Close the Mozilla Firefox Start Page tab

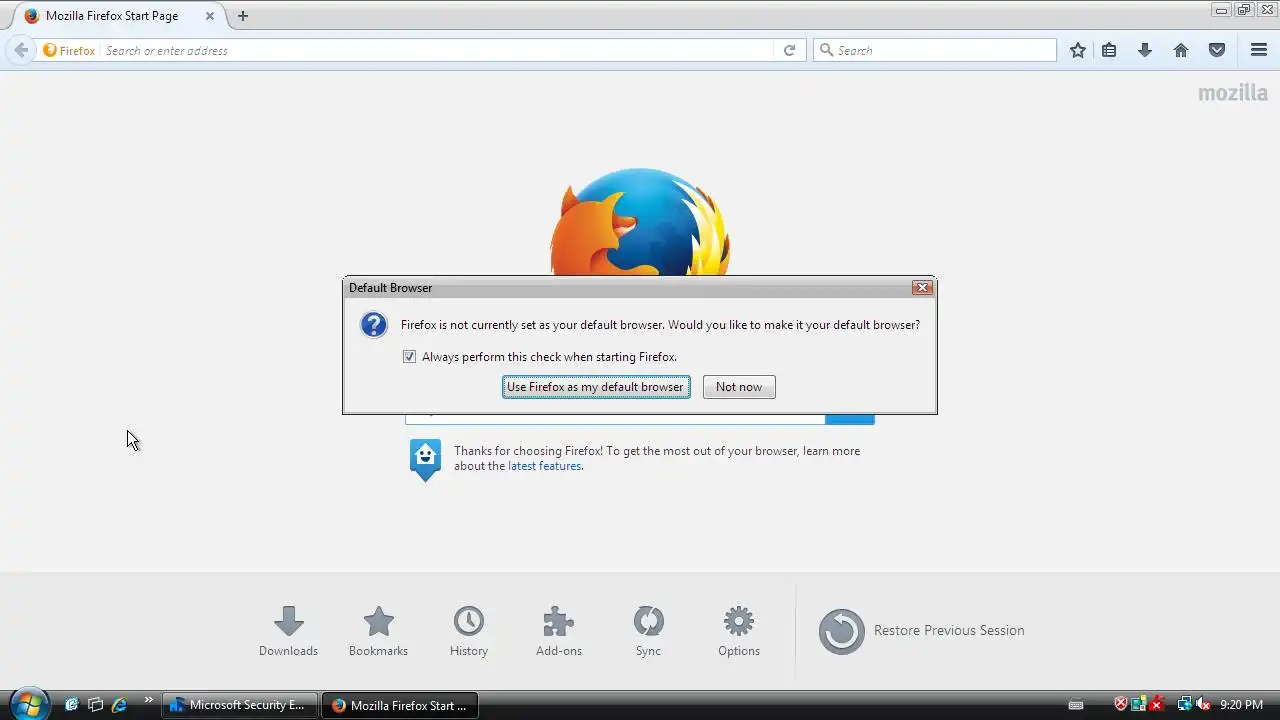point(209,16)
